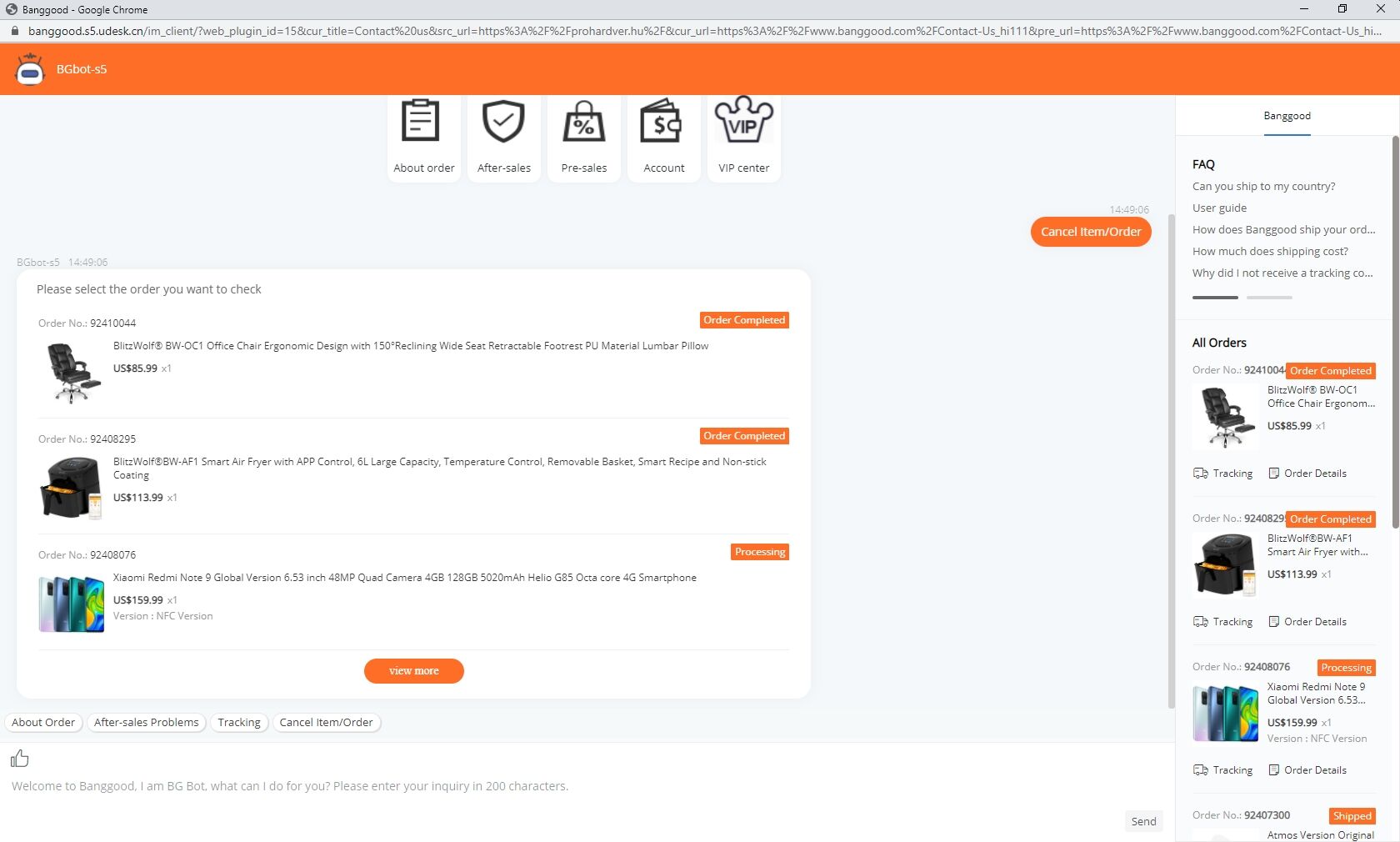Click the Cancel Item/Order quick reply chip
Viewport: 1400px width, 842px height.
[x=326, y=723]
